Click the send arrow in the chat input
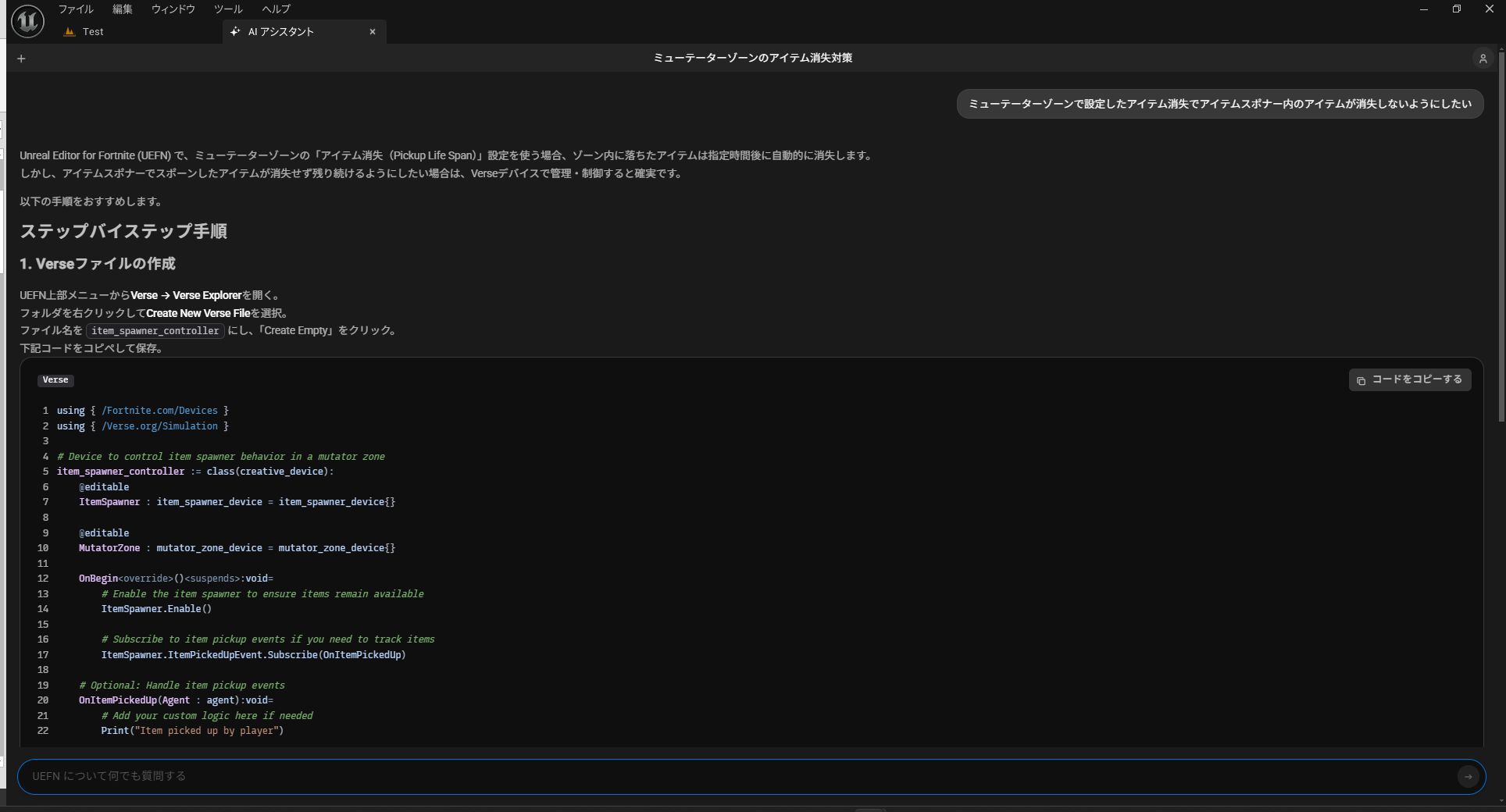 coord(1467,777)
